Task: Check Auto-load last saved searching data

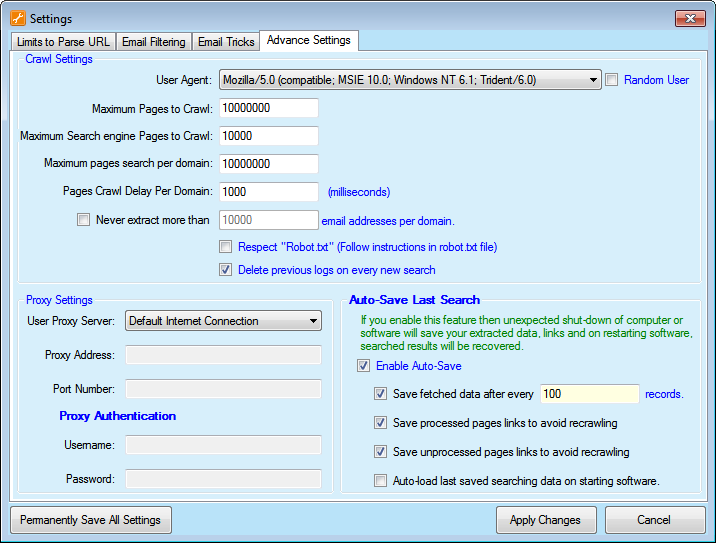Action: click(x=380, y=481)
